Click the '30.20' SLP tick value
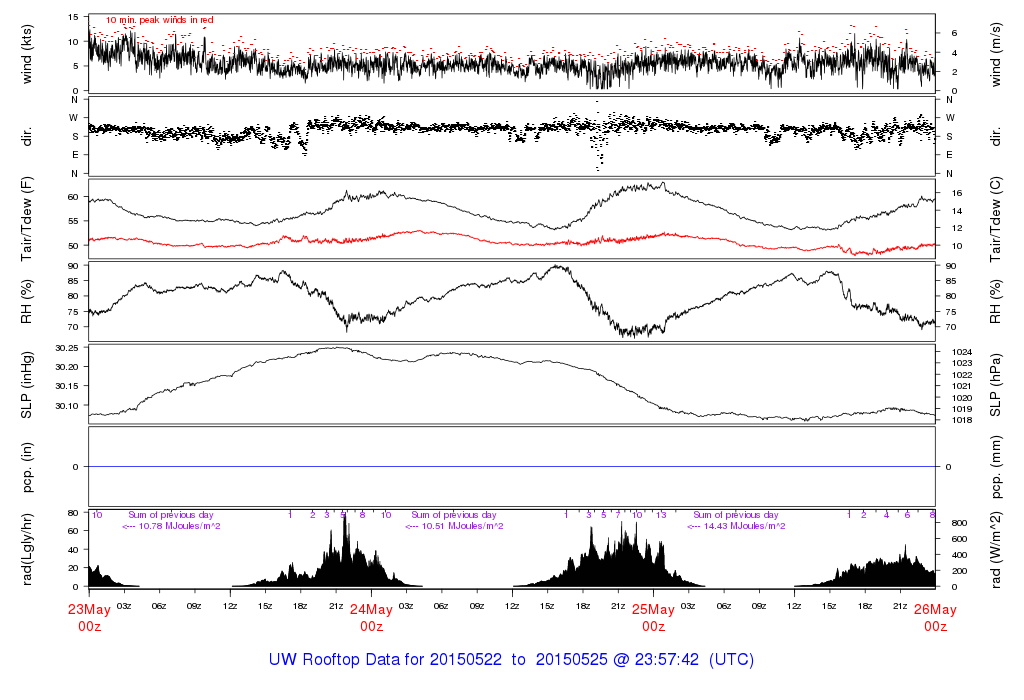This screenshot has width=1024, height=700. click(67, 367)
